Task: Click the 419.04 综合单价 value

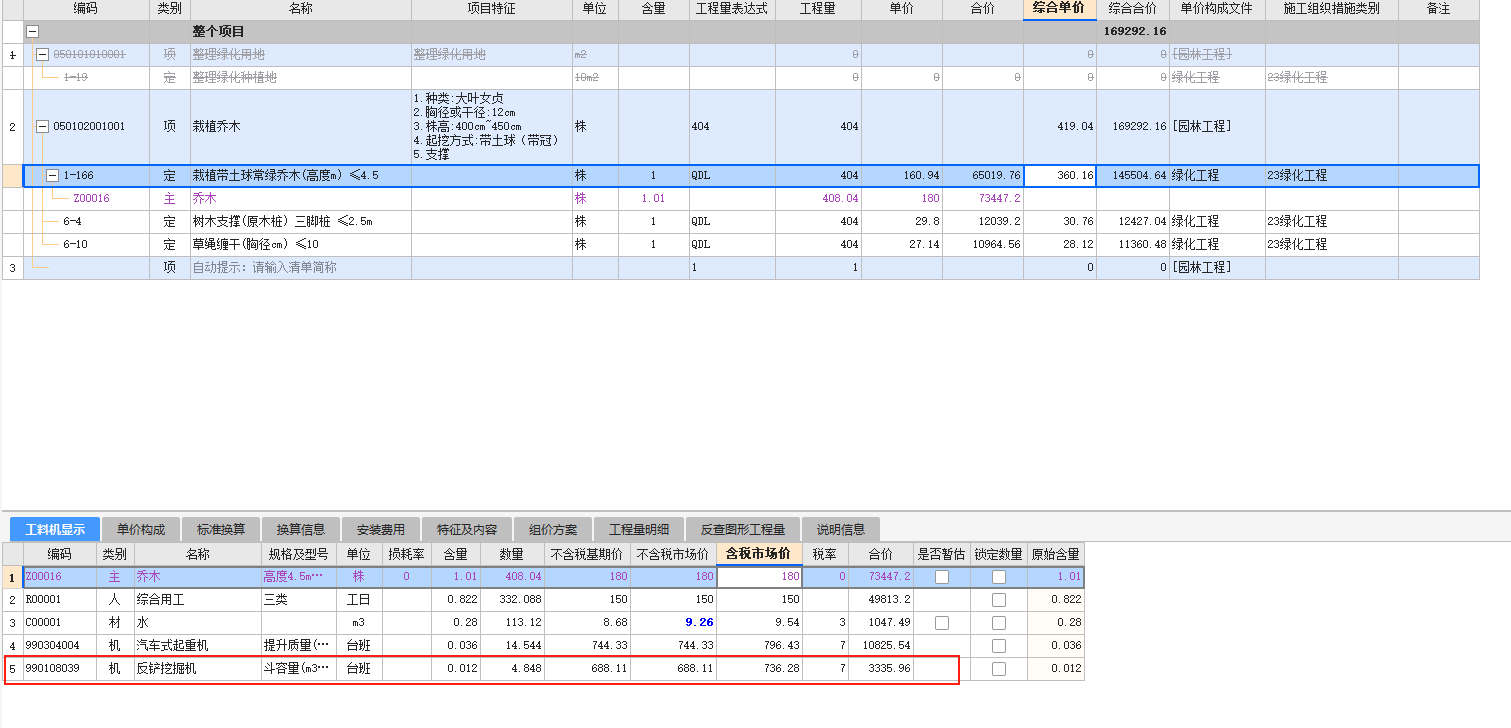Action: tap(1075, 127)
